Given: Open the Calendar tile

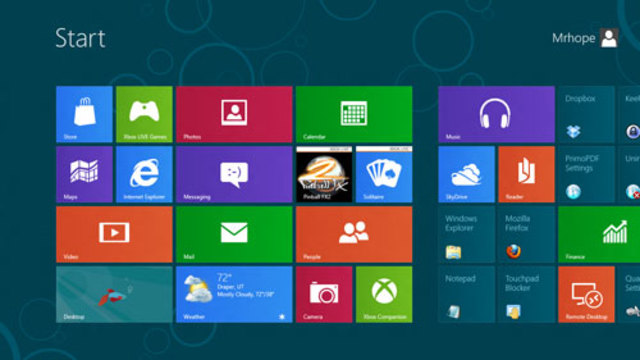Looking at the screenshot, I should 354,114.
